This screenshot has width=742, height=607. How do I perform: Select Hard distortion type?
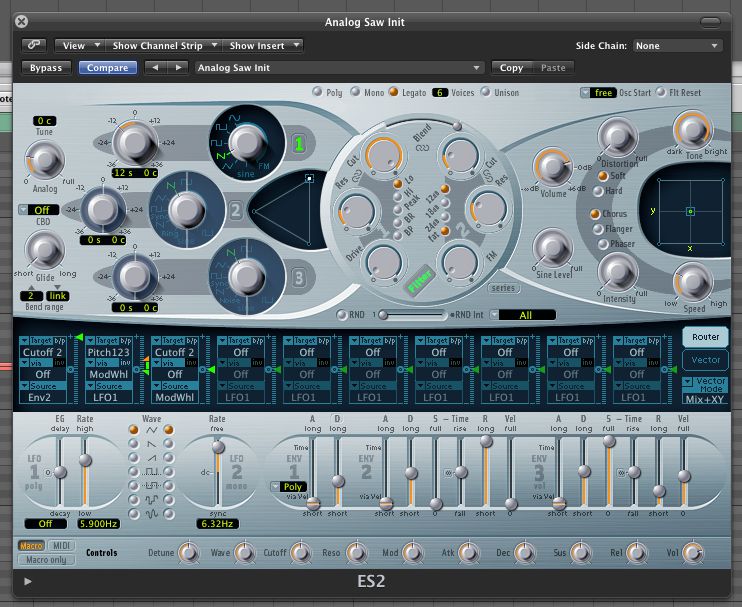click(x=598, y=191)
